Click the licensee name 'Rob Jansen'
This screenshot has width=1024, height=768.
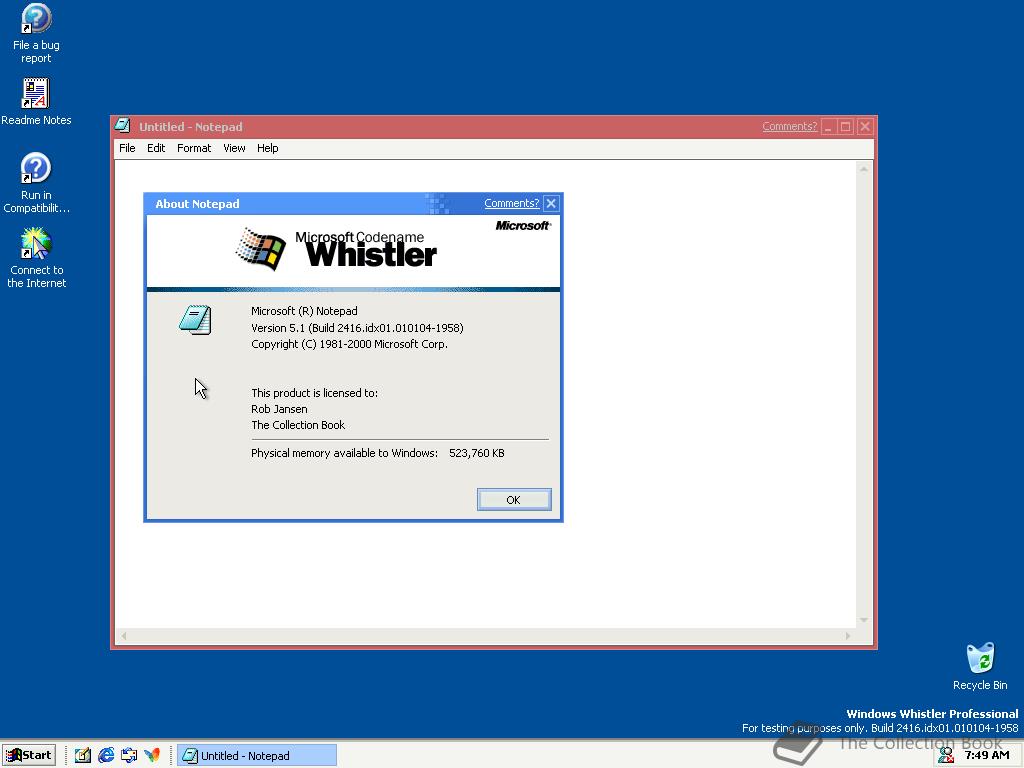[x=279, y=409]
